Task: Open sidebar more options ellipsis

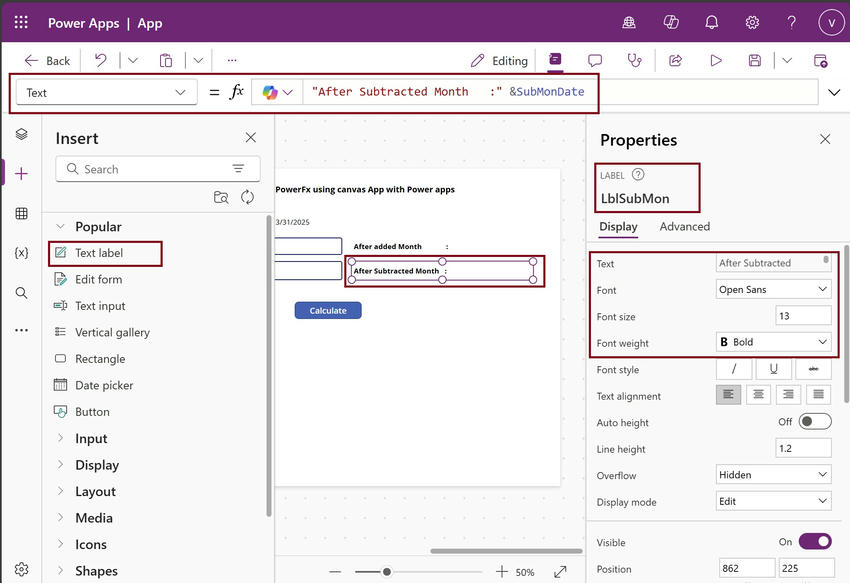Action: (x=22, y=330)
